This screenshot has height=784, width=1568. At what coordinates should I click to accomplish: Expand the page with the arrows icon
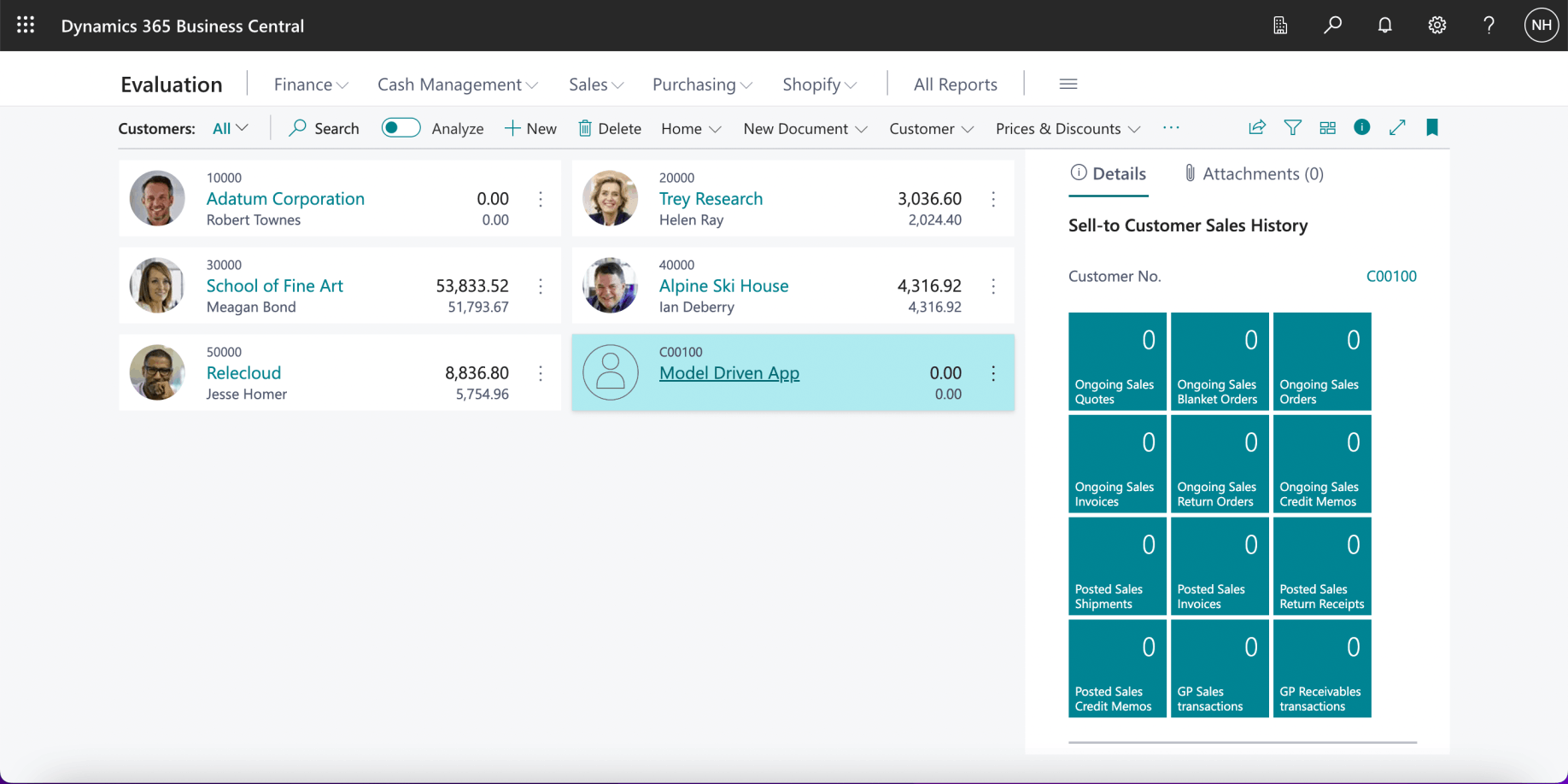pos(1397,128)
